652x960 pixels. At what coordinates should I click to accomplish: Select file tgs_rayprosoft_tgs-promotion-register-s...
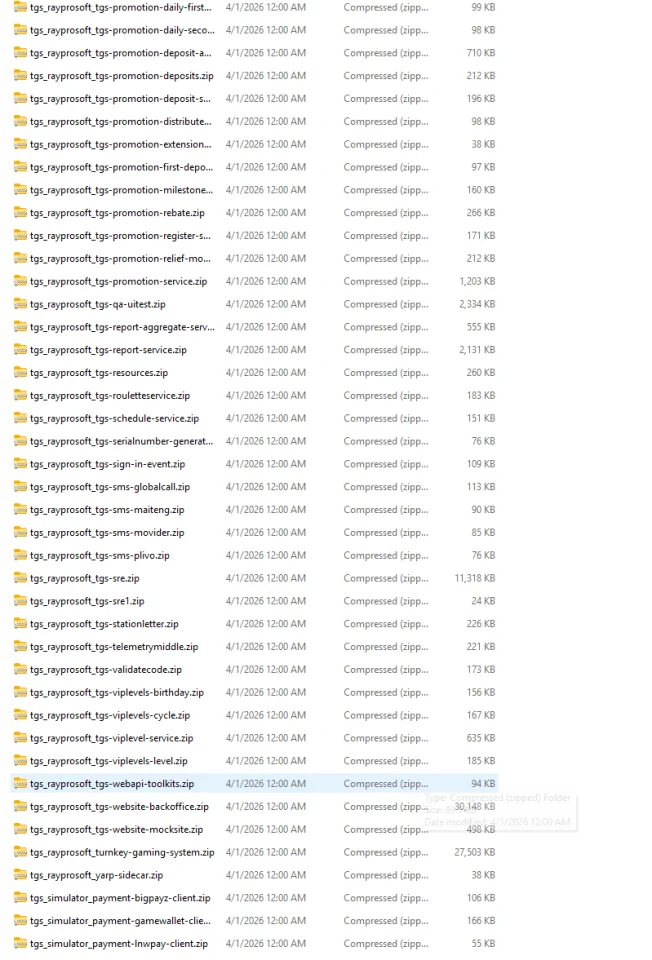pos(120,236)
